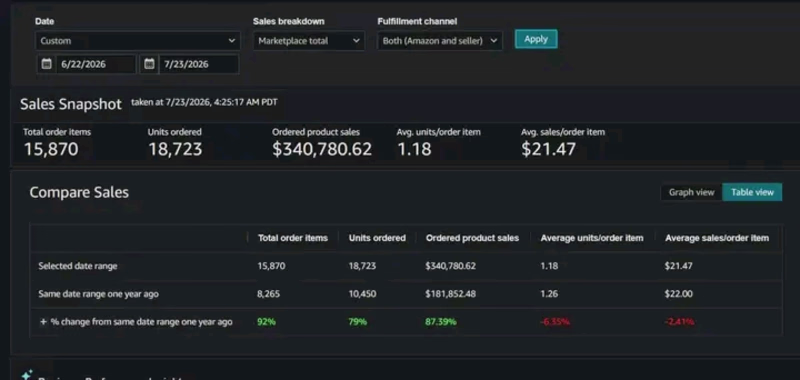Switch to Graph view
The width and height of the screenshot is (800, 380).
[x=691, y=192]
